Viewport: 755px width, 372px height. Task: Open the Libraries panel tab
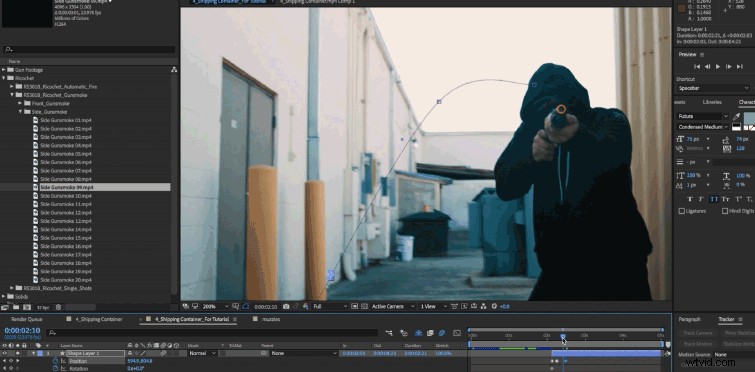click(712, 102)
